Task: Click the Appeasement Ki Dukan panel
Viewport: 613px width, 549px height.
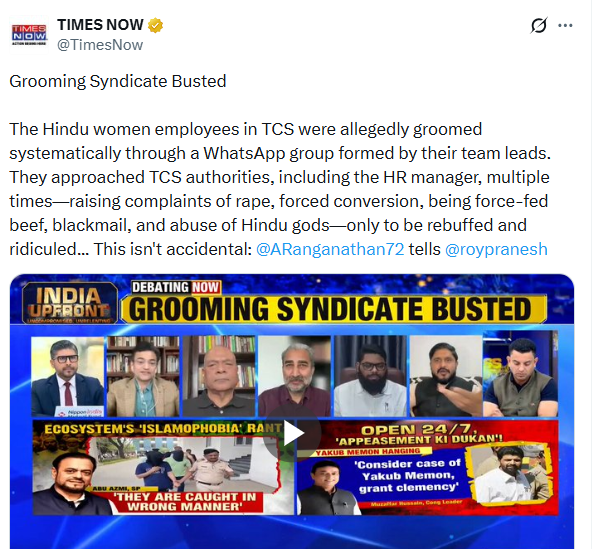Action: [428, 468]
